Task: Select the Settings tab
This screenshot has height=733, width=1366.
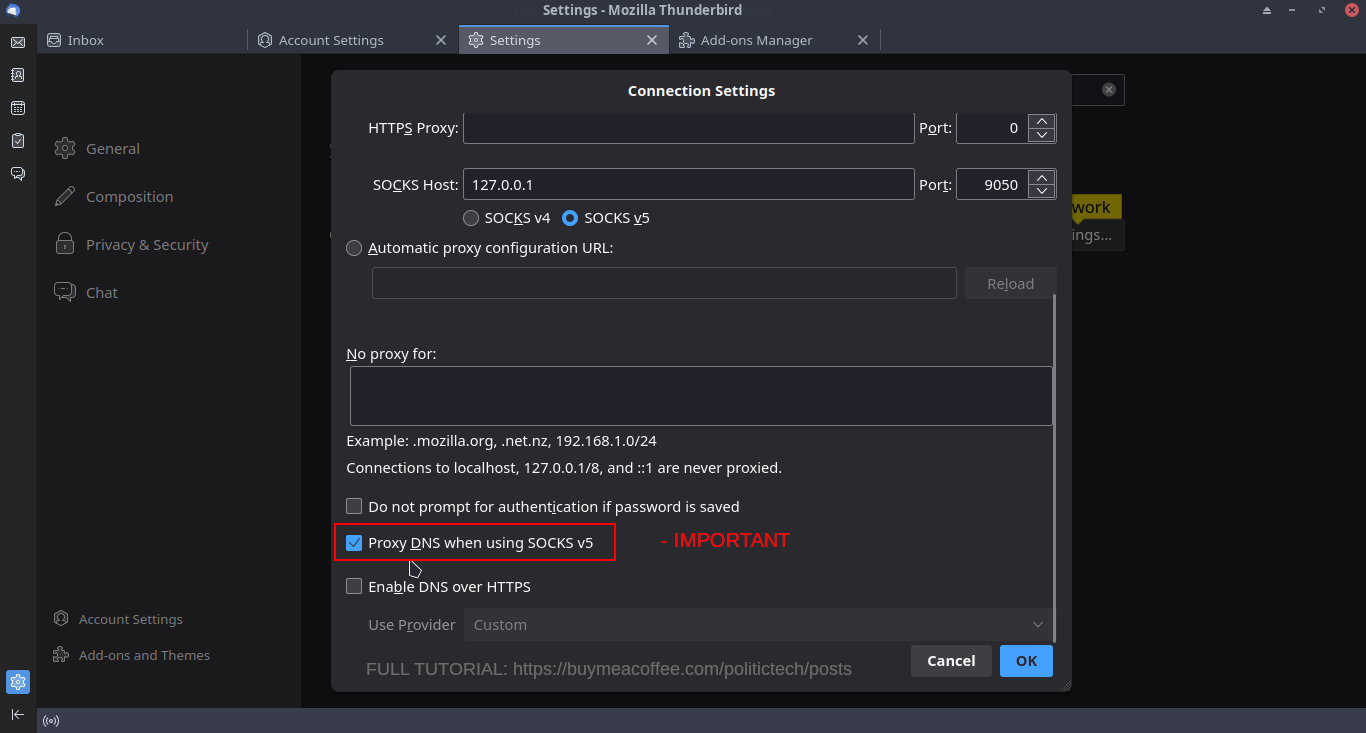Action: tap(564, 40)
